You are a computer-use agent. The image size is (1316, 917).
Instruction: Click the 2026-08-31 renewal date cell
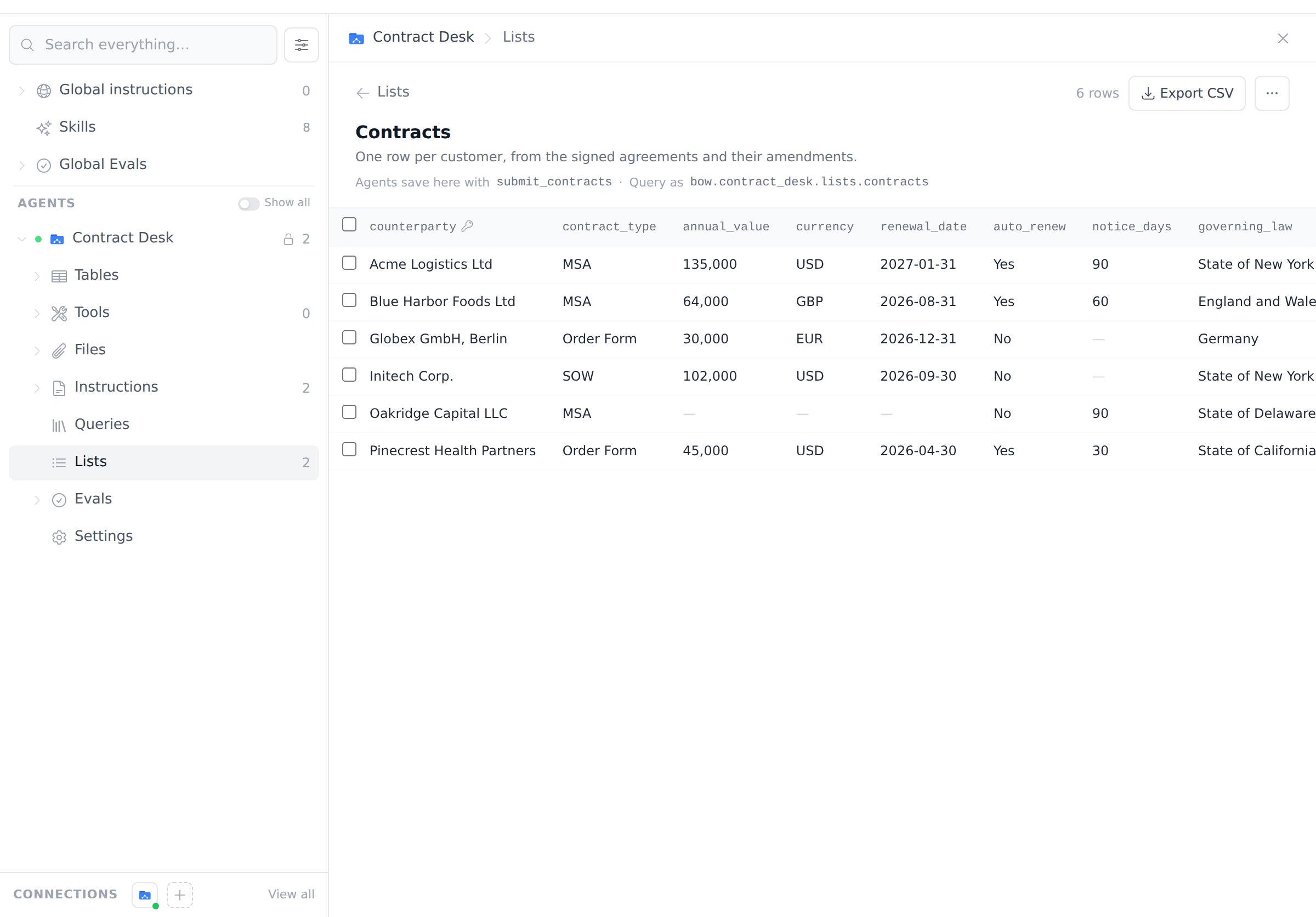point(918,302)
